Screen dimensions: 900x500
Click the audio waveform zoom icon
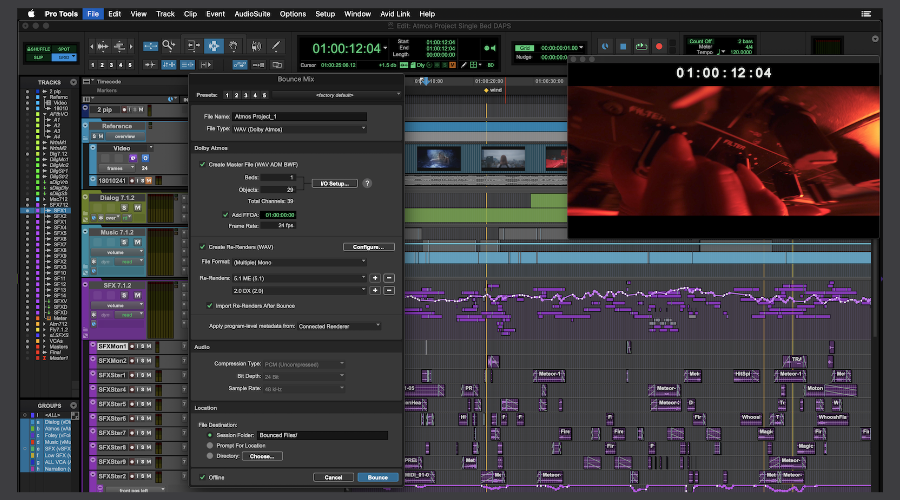click(103, 46)
